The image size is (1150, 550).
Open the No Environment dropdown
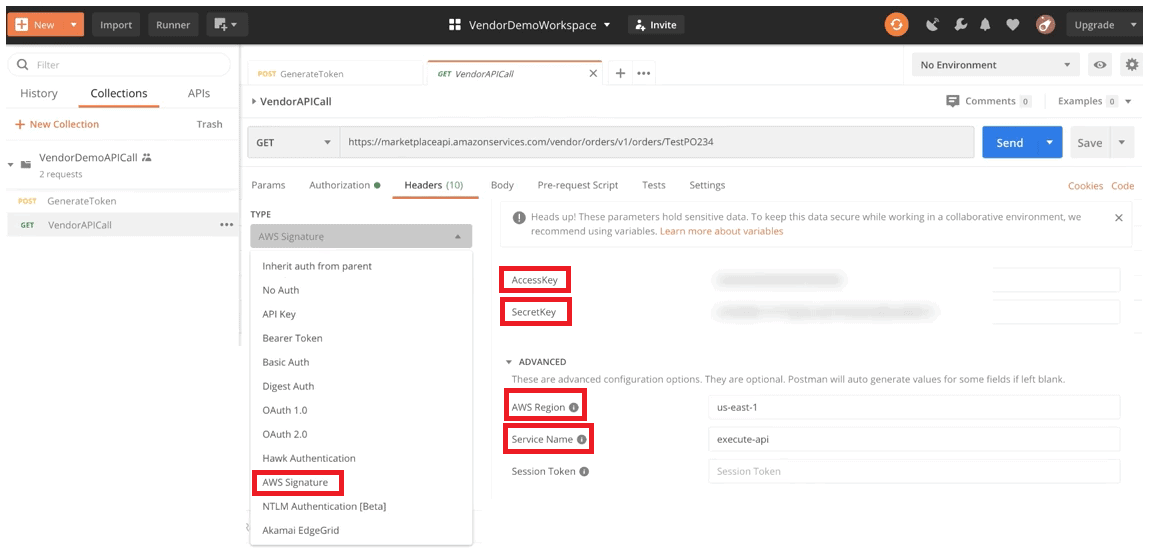tap(995, 65)
